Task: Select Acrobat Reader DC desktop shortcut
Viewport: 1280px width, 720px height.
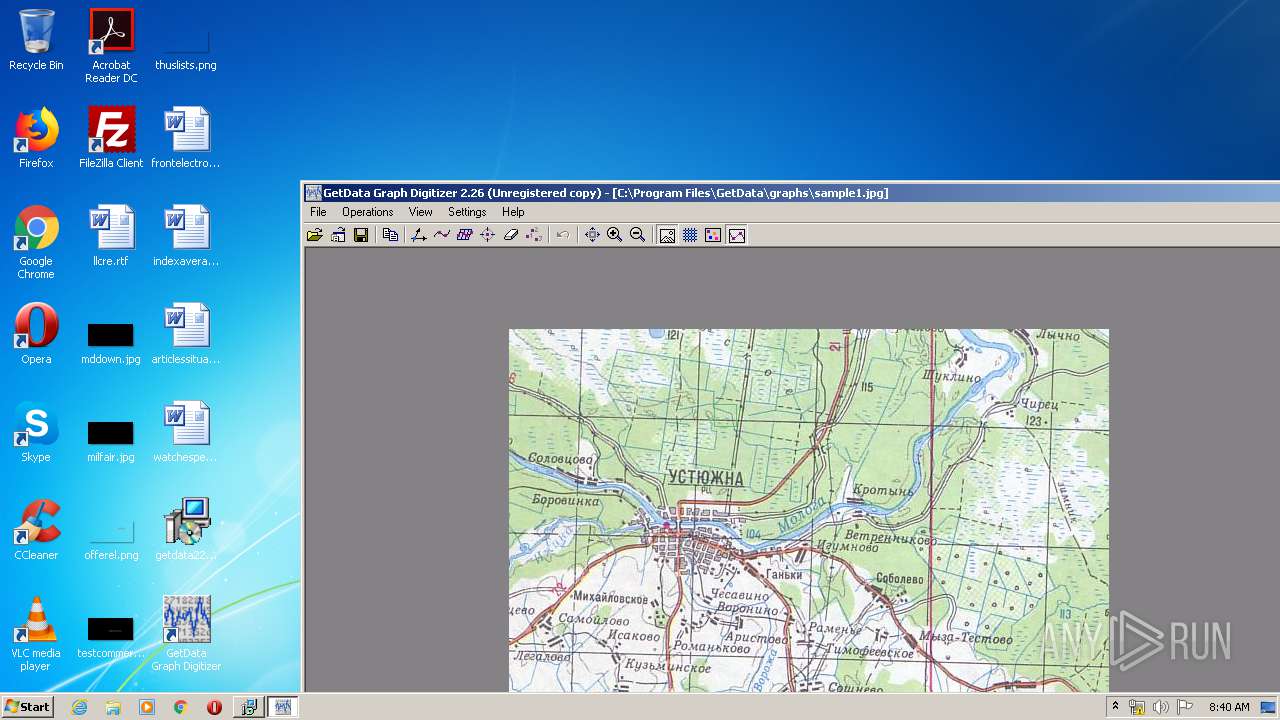Action: [x=111, y=46]
